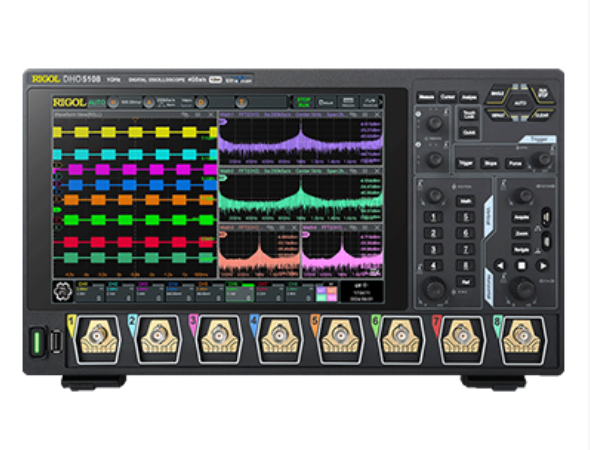Image resolution: width=590 pixels, height=450 pixels.
Task: Close the orange FFT3 window
Action: click(294, 228)
